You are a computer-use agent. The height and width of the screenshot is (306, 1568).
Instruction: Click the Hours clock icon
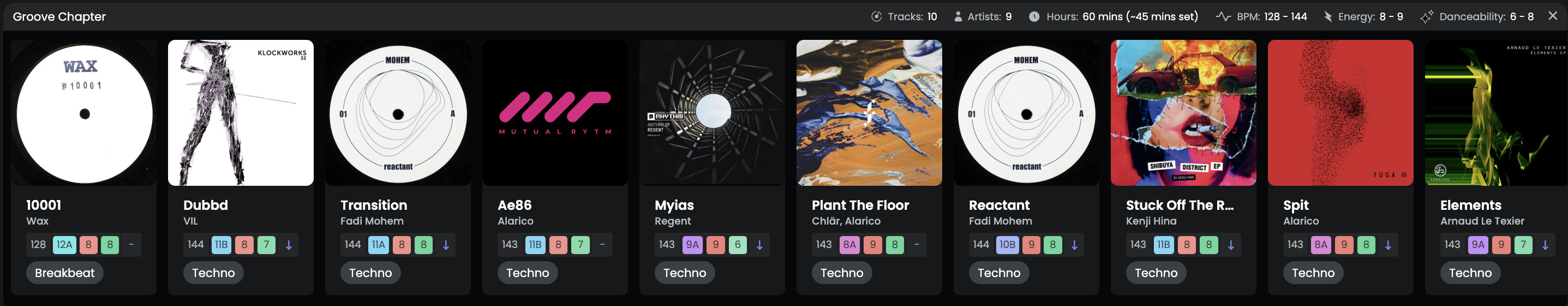point(1034,16)
